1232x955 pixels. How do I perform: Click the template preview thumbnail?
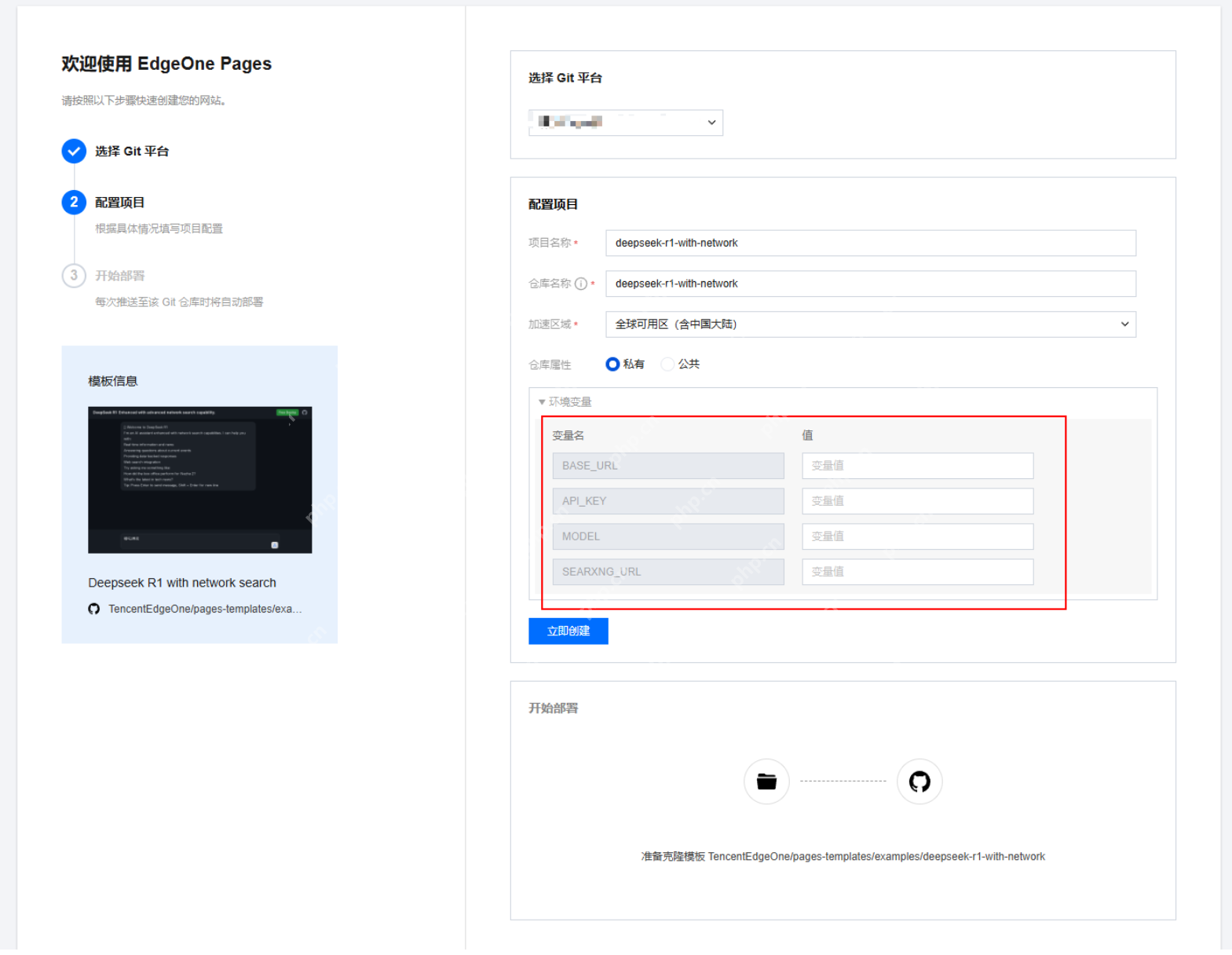coord(200,480)
